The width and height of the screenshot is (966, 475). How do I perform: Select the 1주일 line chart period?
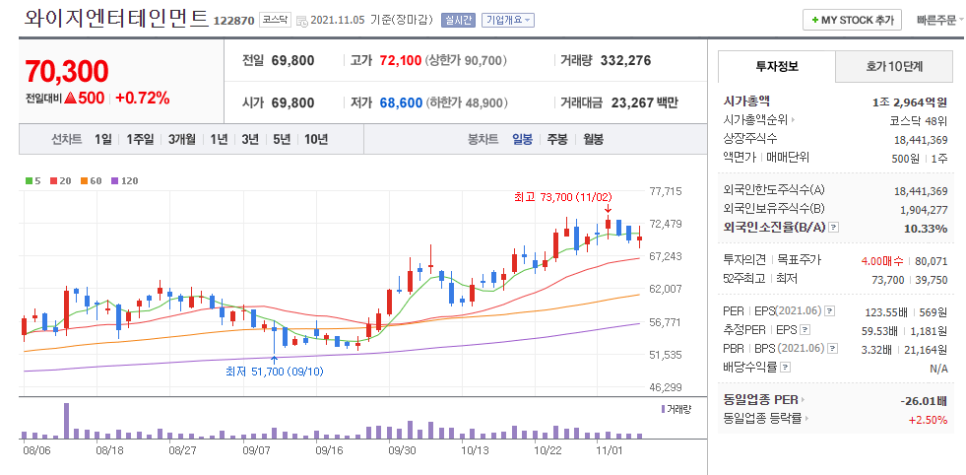[140, 139]
